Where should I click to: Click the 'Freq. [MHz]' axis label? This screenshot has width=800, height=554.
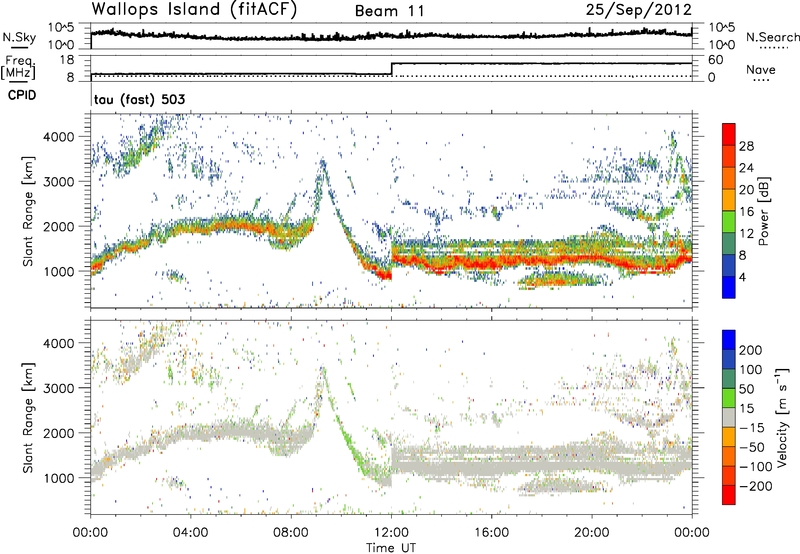[18, 67]
